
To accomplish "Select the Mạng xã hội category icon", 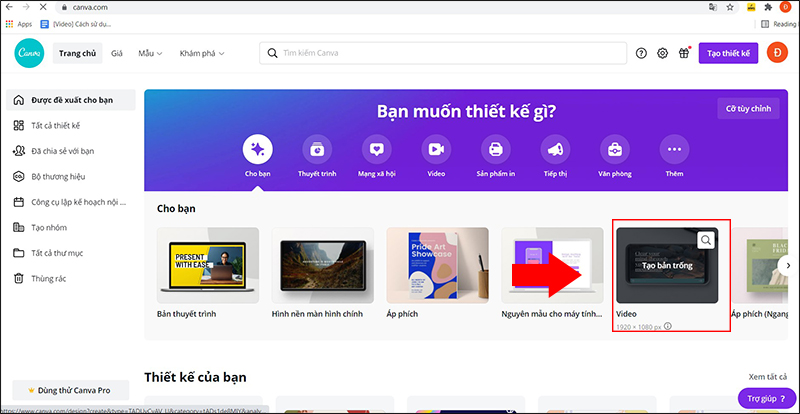I will point(377,150).
